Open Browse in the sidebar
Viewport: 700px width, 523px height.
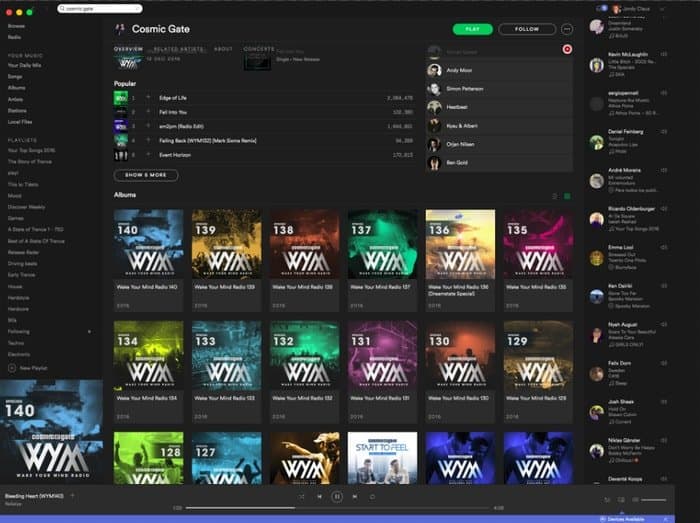[17, 26]
